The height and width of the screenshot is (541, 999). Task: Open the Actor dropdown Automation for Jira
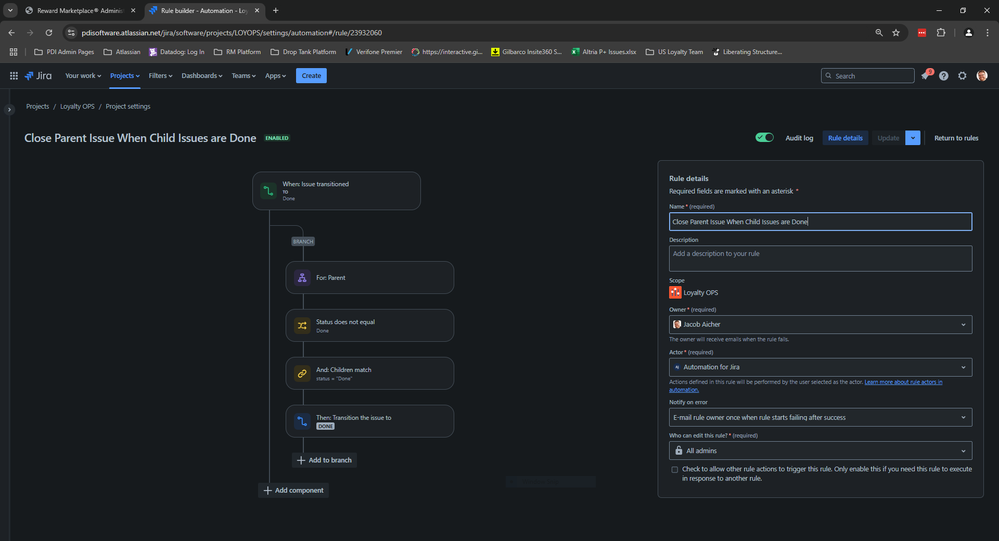pyautogui.click(x=820, y=367)
